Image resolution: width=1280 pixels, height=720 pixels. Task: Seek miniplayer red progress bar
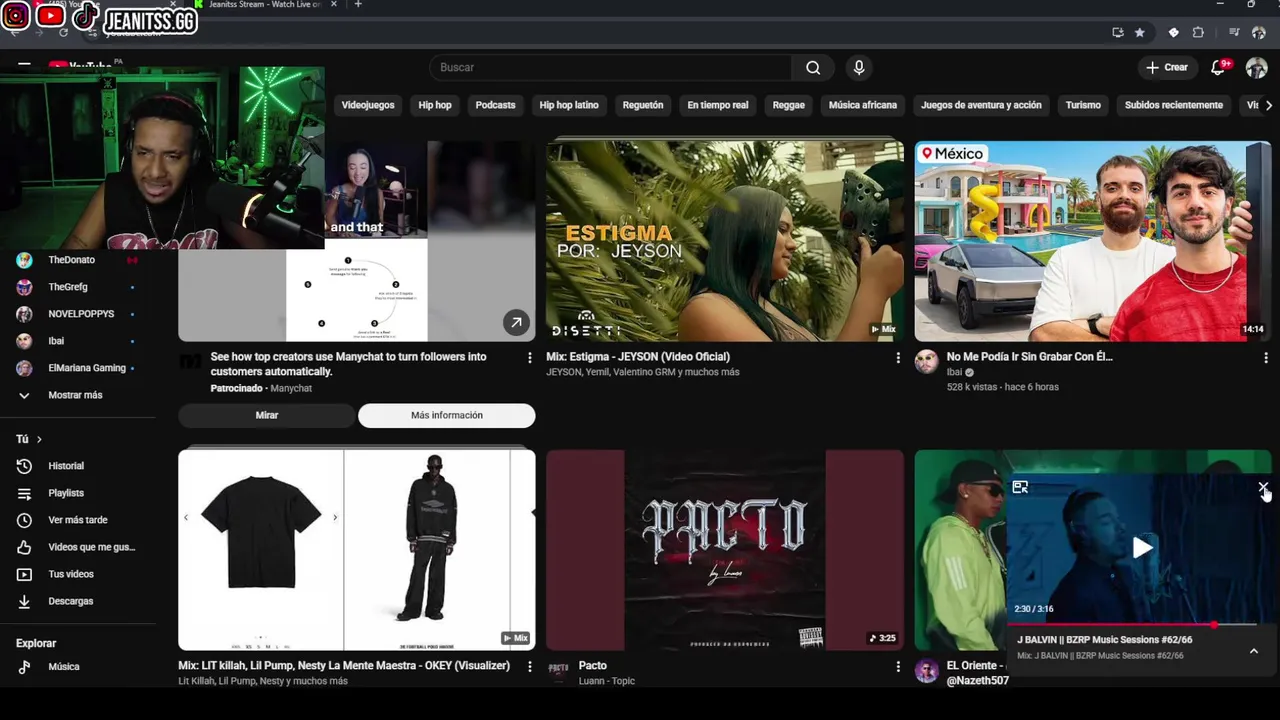[x=1132, y=624]
